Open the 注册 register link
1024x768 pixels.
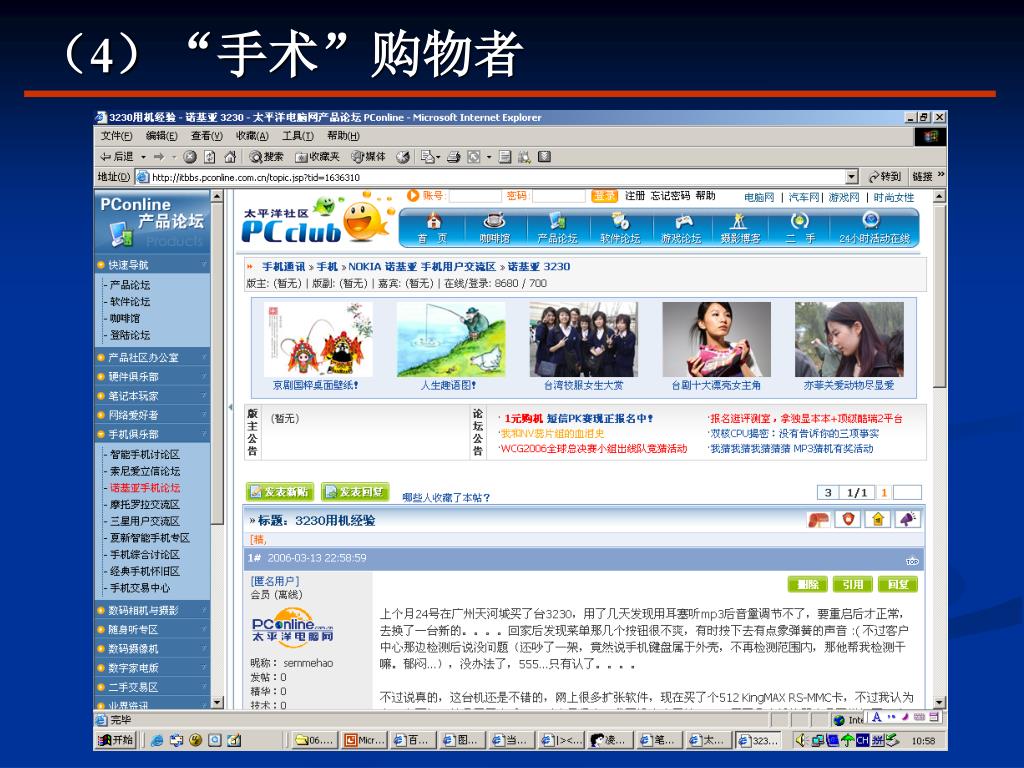(x=635, y=195)
